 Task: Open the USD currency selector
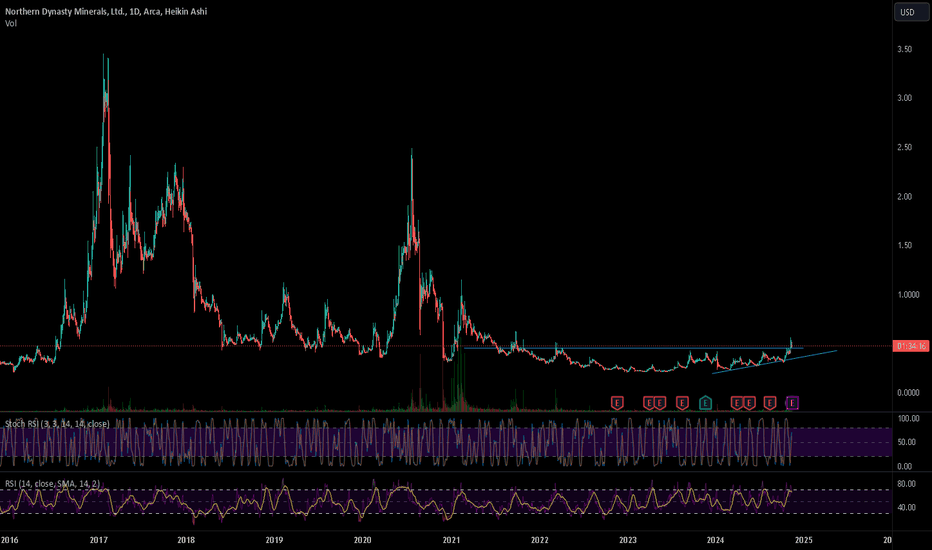click(x=911, y=12)
